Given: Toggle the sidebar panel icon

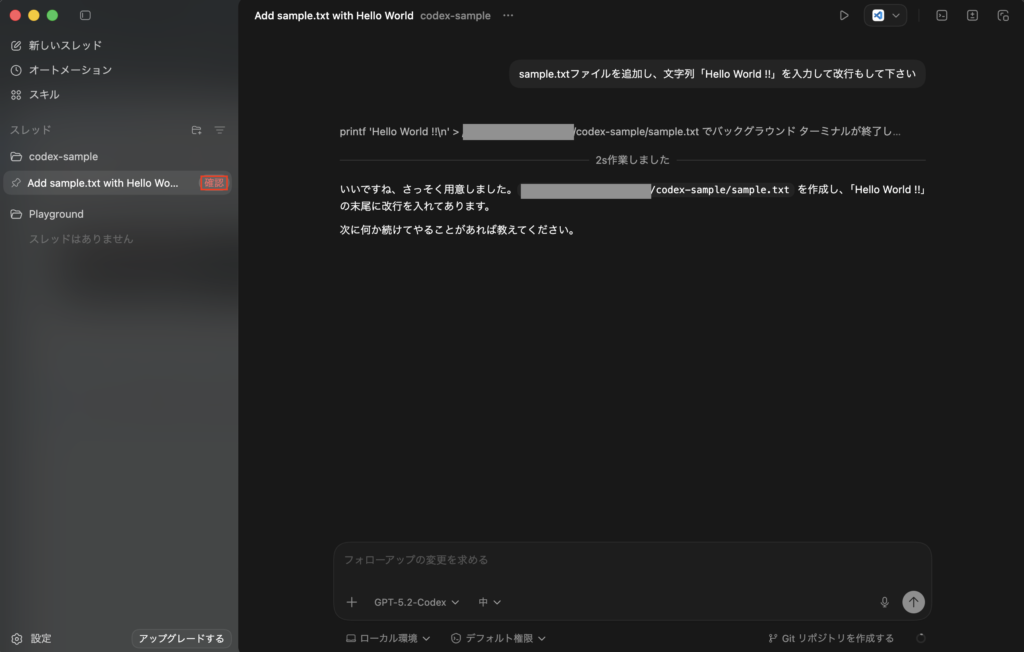Looking at the screenshot, I should tap(85, 15).
